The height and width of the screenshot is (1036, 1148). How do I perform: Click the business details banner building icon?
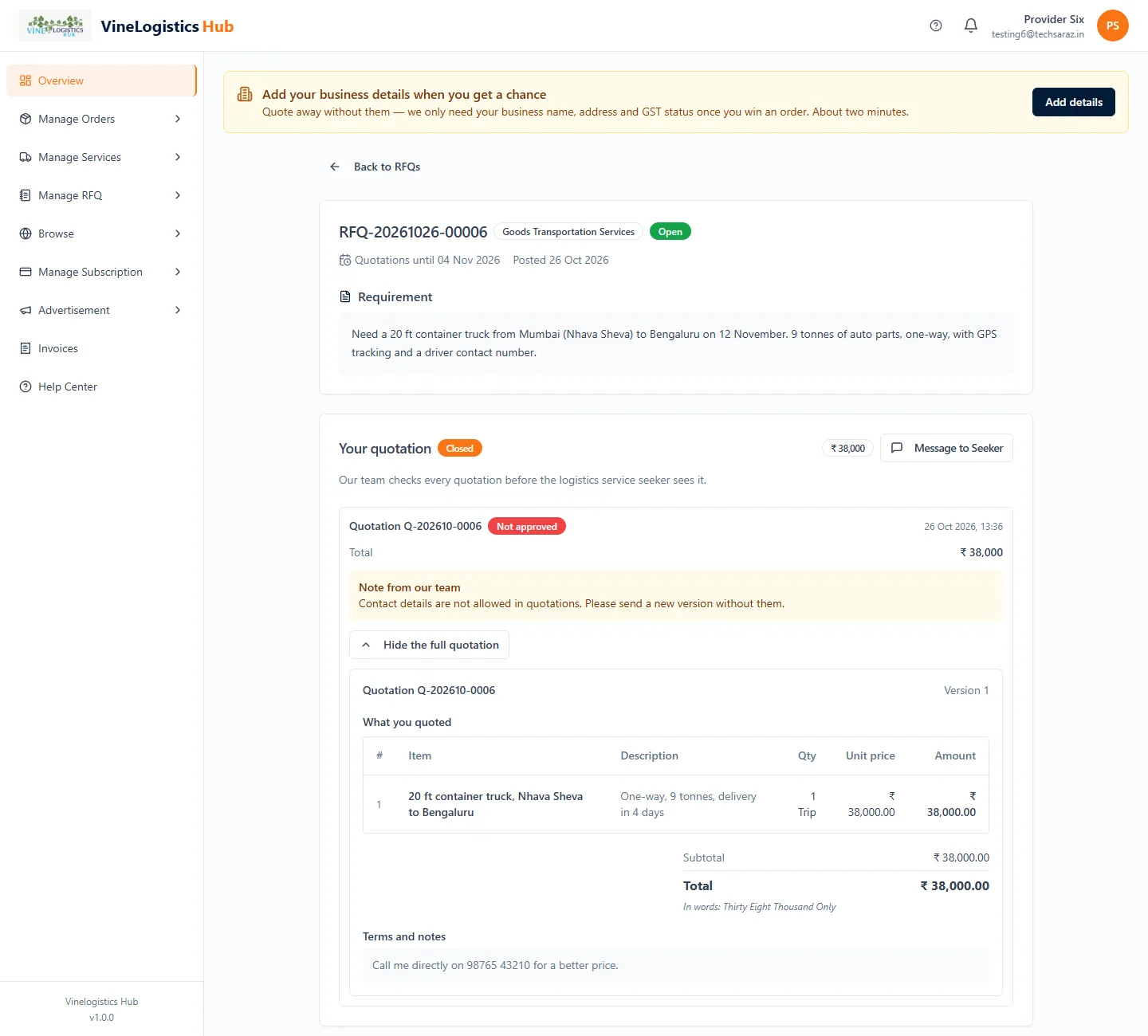tap(245, 95)
